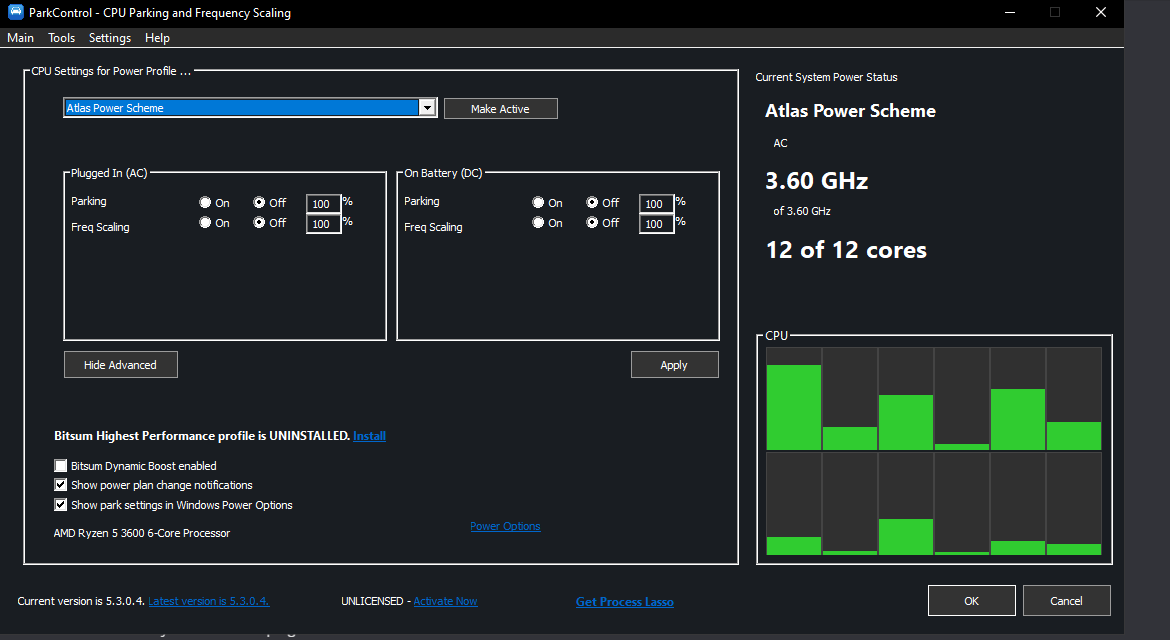Click the ParkControl app icon in title bar
Image resolution: width=1170 pixels, height=640 pixels.
[15, 12]
